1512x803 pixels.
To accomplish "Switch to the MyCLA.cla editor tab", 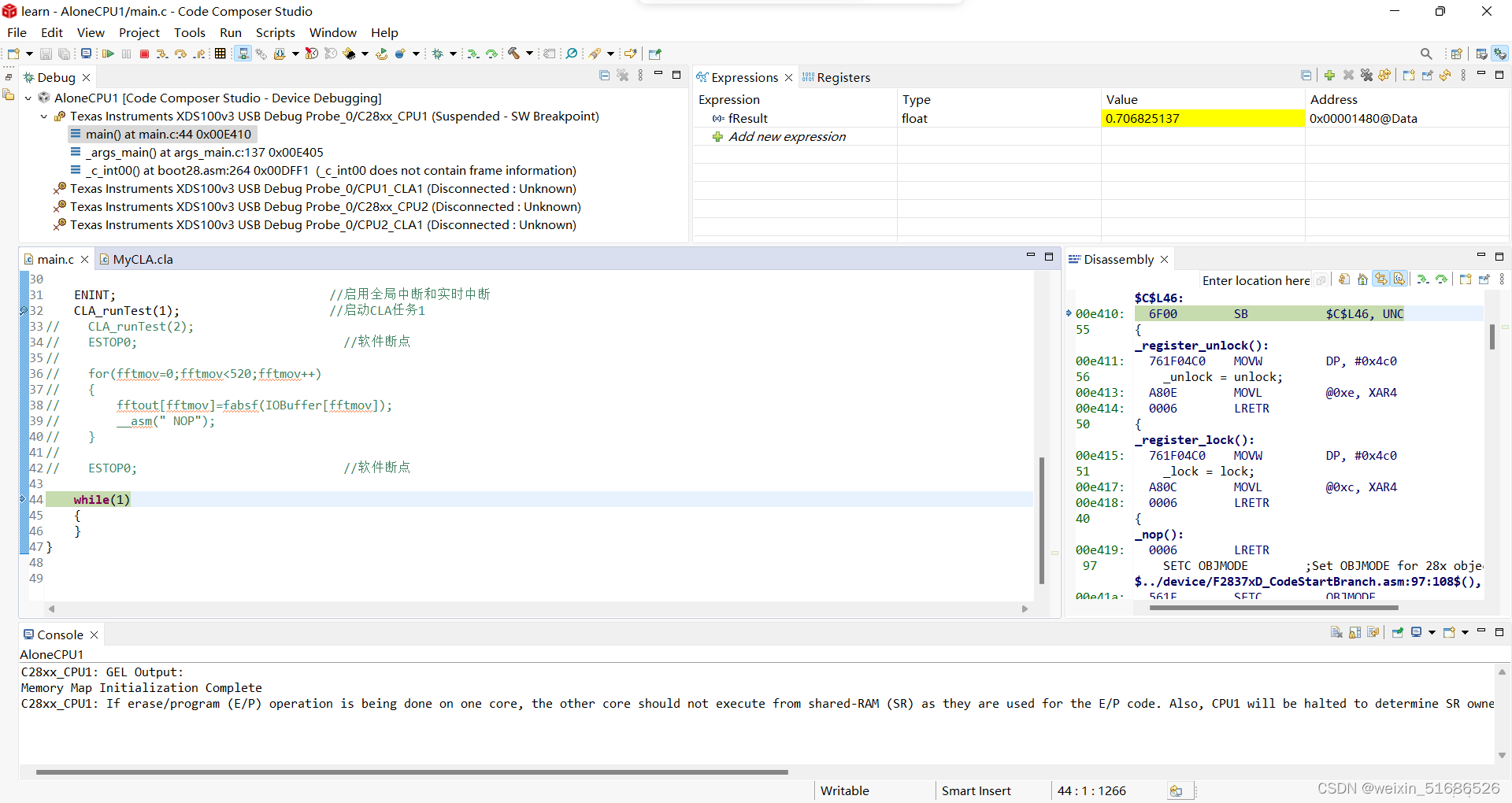I will tap(135, 259).
